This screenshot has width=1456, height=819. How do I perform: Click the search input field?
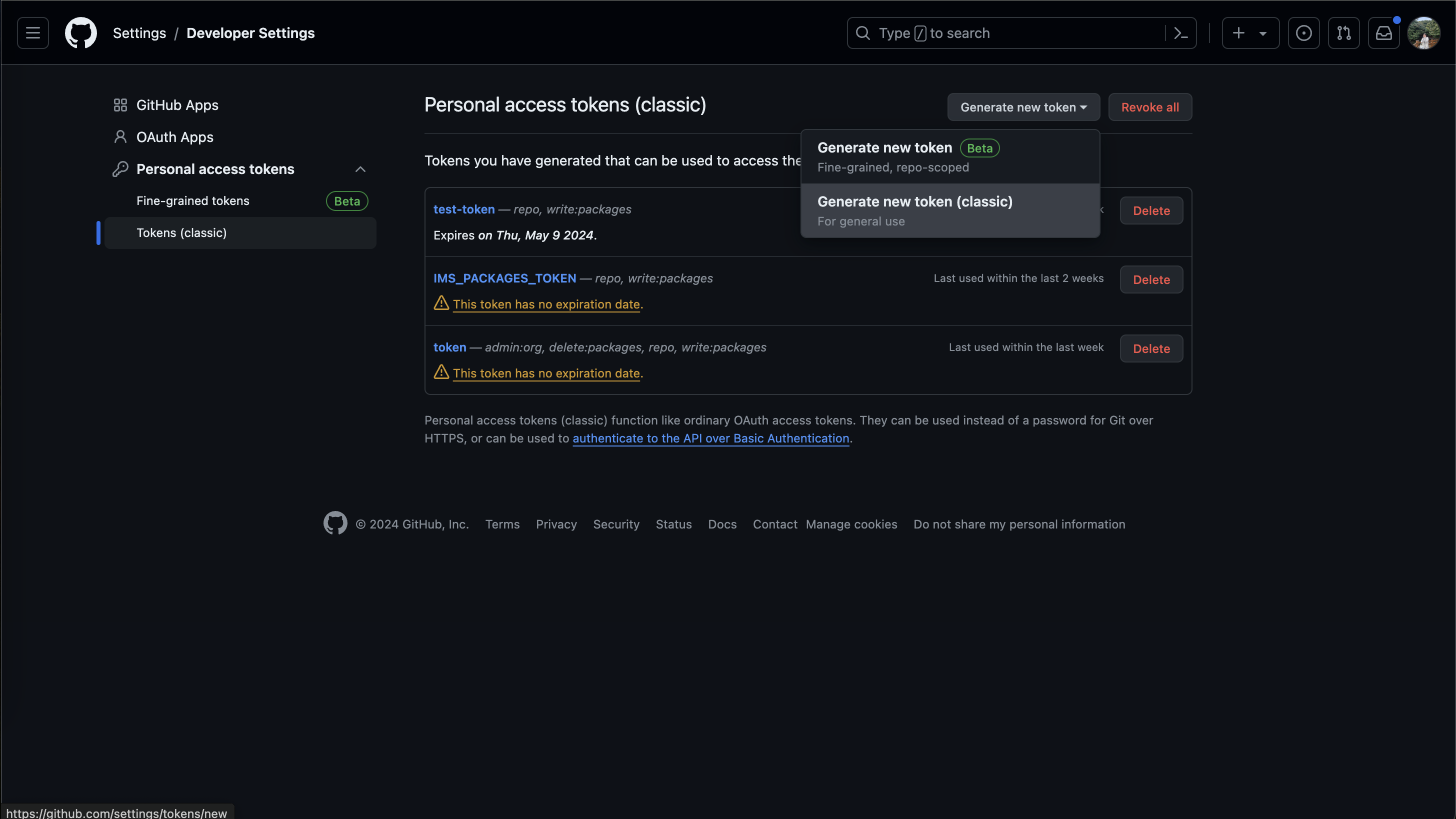pos(1006,33)
